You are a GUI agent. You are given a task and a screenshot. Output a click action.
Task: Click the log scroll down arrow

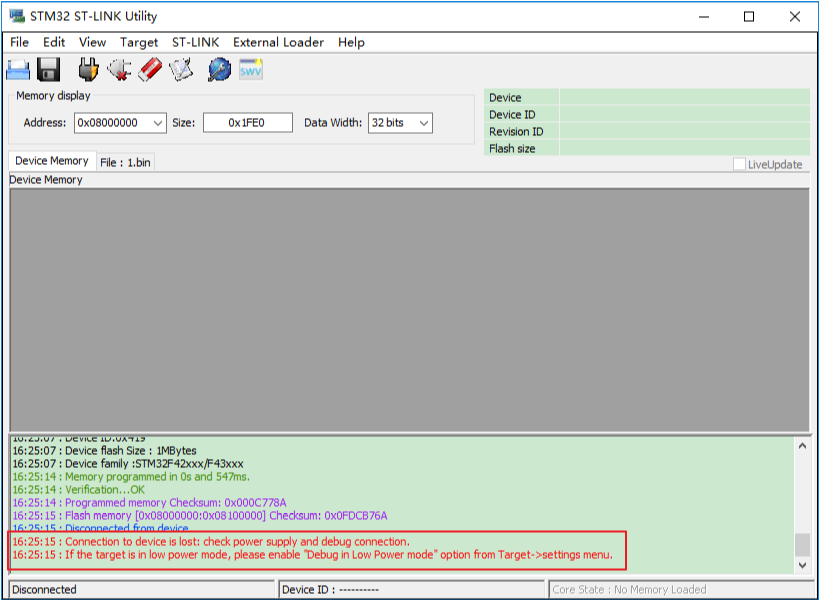coord(802,565)
